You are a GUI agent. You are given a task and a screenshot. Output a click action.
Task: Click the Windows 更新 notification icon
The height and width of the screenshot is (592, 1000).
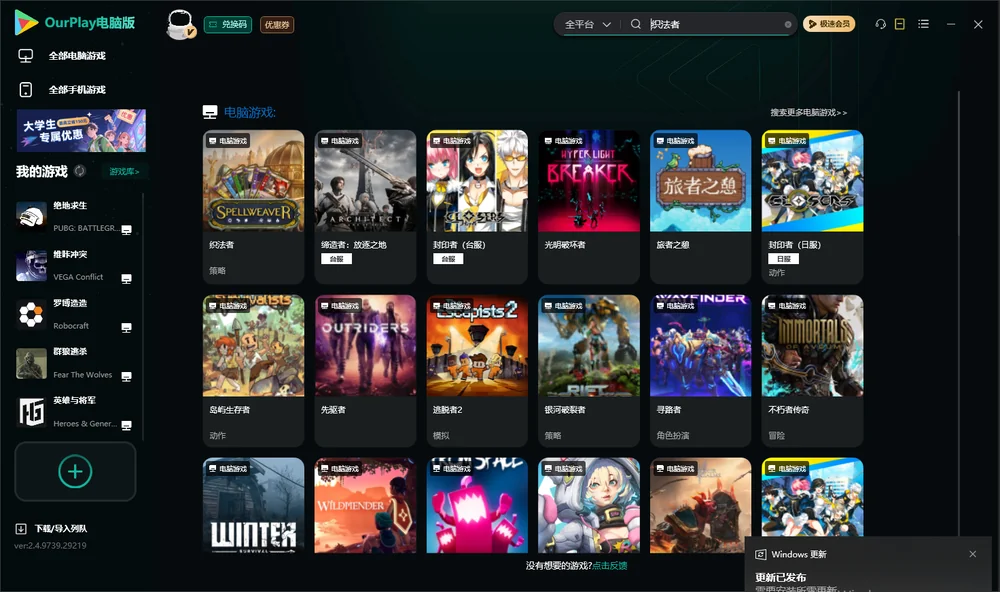[x=760, y=554]
